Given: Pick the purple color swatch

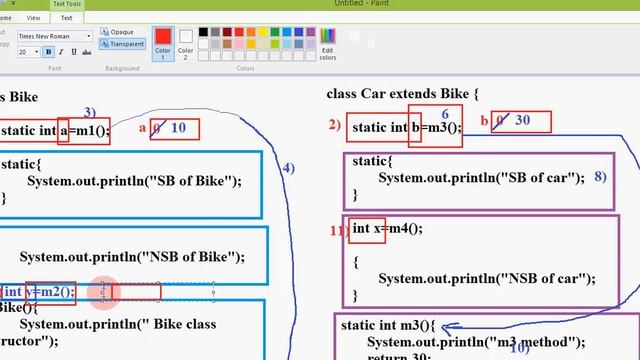Looking at the screenshot, I should click(311, 32).
